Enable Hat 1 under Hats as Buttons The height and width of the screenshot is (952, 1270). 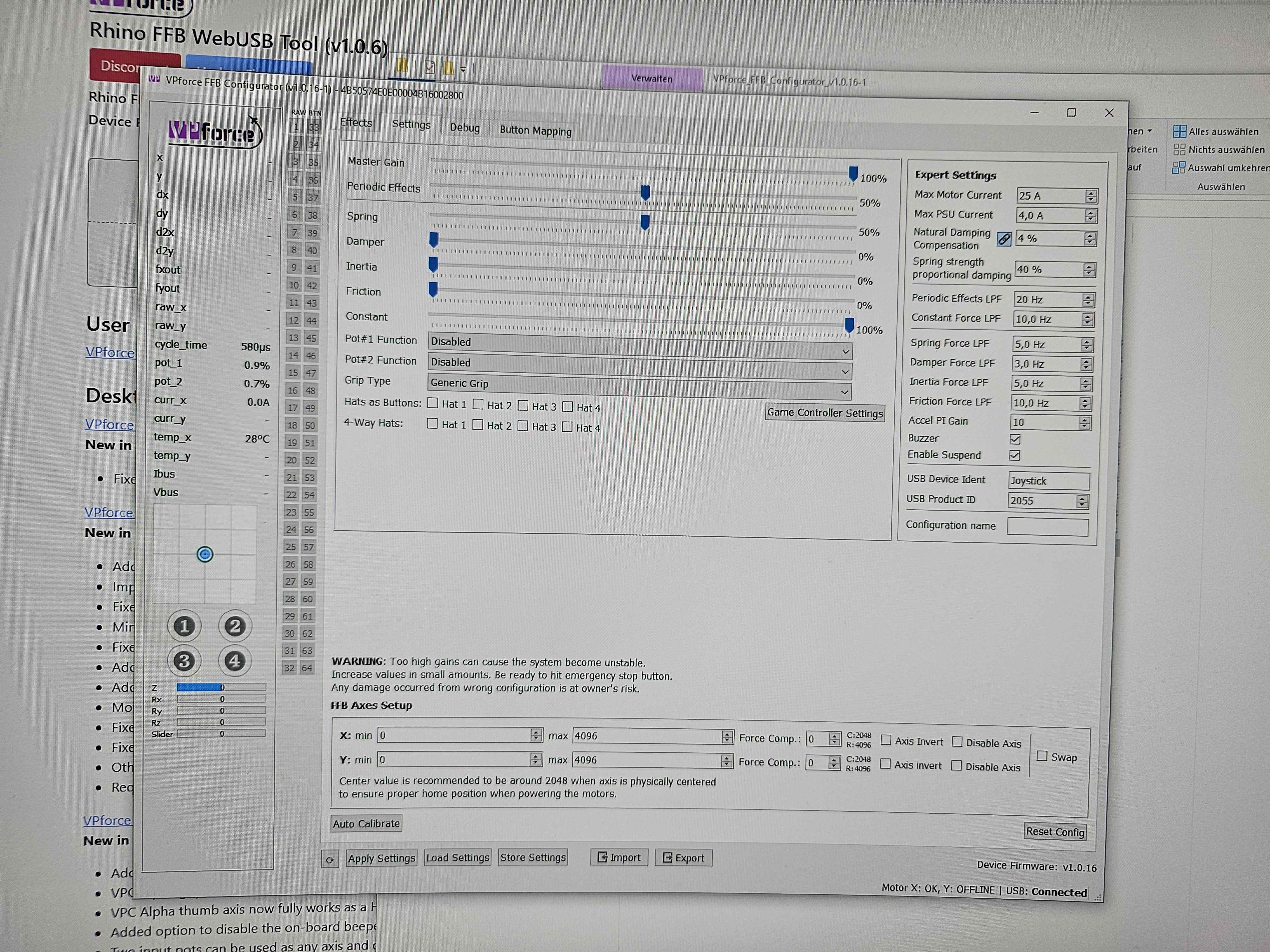[433, 403]
